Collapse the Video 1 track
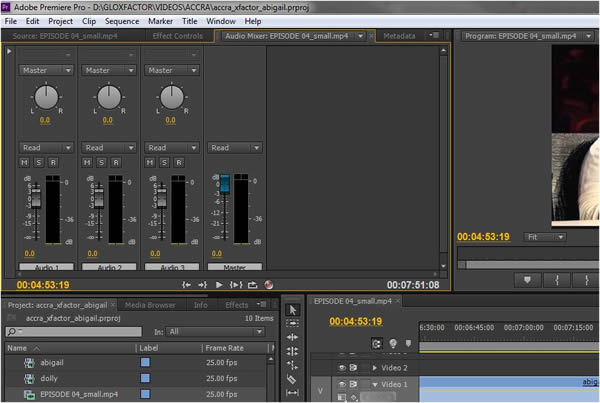This screenshot has width=600, height=403. 375,384
